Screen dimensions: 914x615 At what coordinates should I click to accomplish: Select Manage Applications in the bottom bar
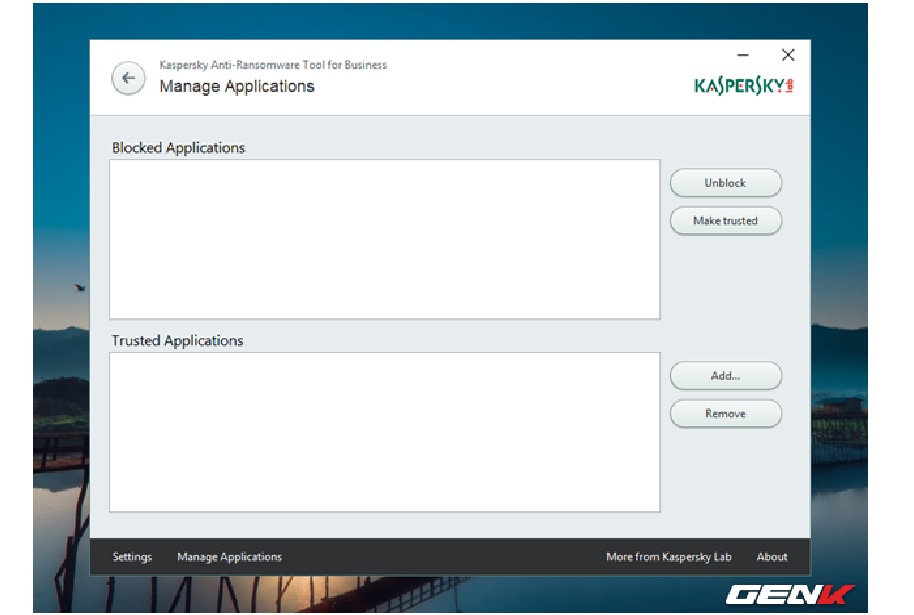pyautogui.click(x=230, y=557)
